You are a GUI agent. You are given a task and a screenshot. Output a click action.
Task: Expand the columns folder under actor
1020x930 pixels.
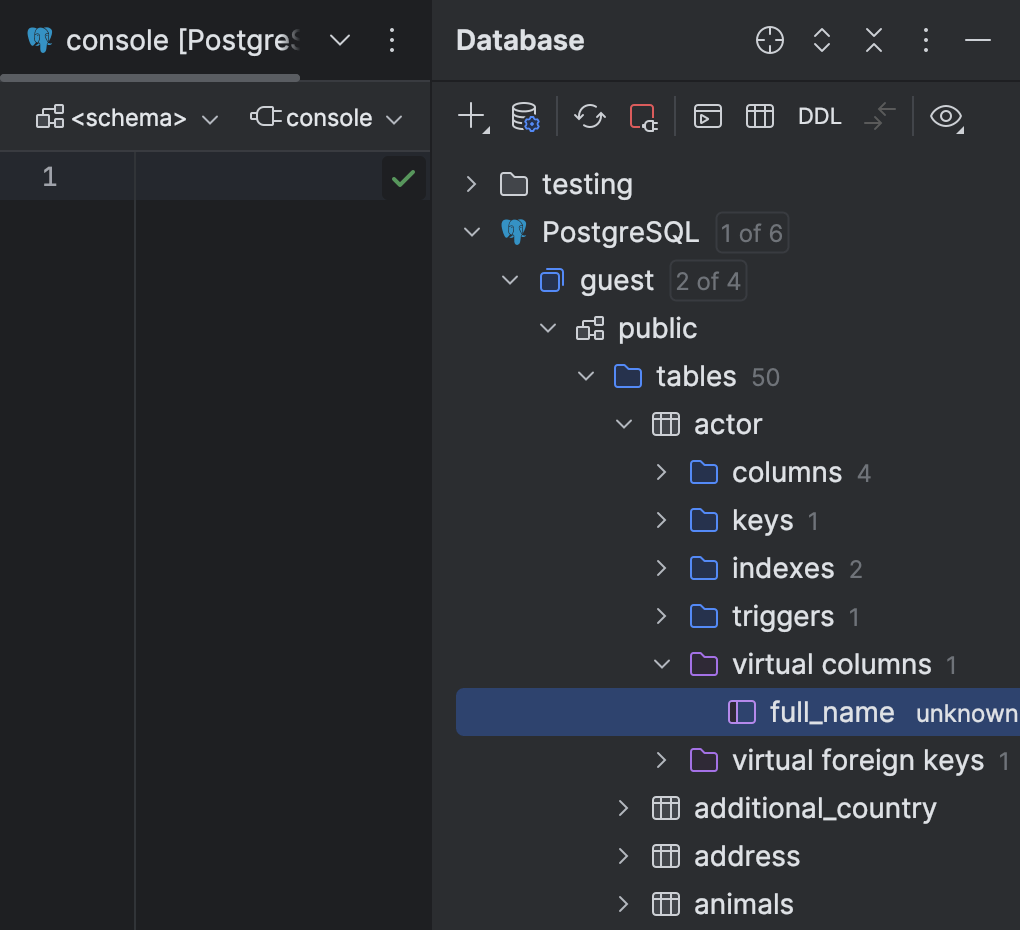(661, 472)
